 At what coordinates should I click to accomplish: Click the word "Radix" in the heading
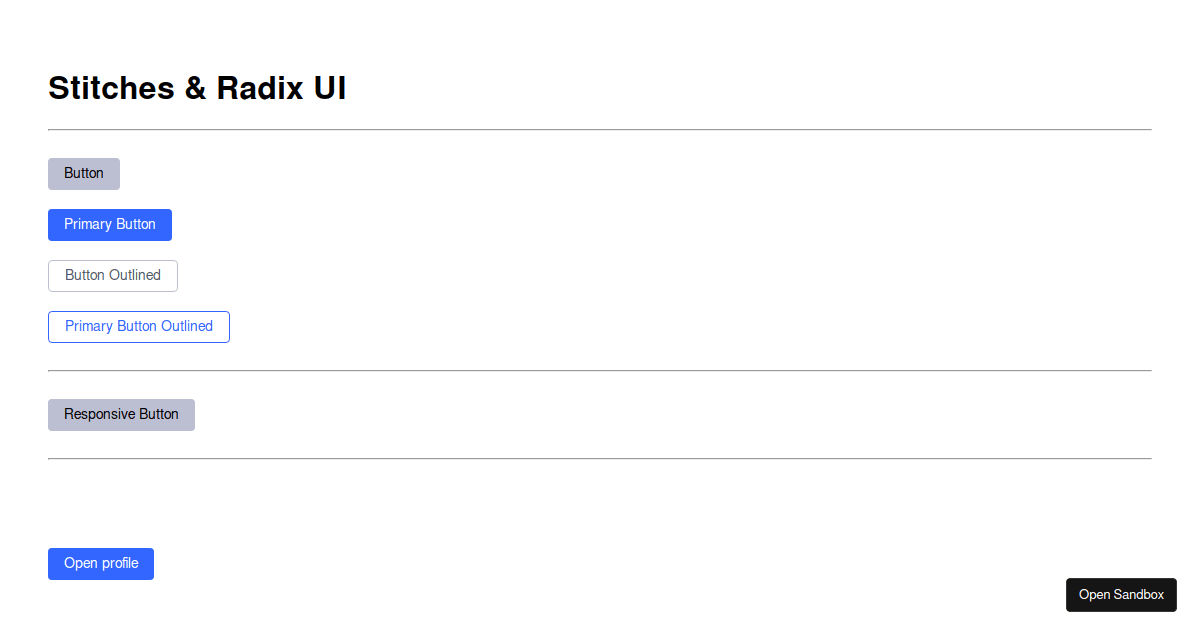pos(259,88)
